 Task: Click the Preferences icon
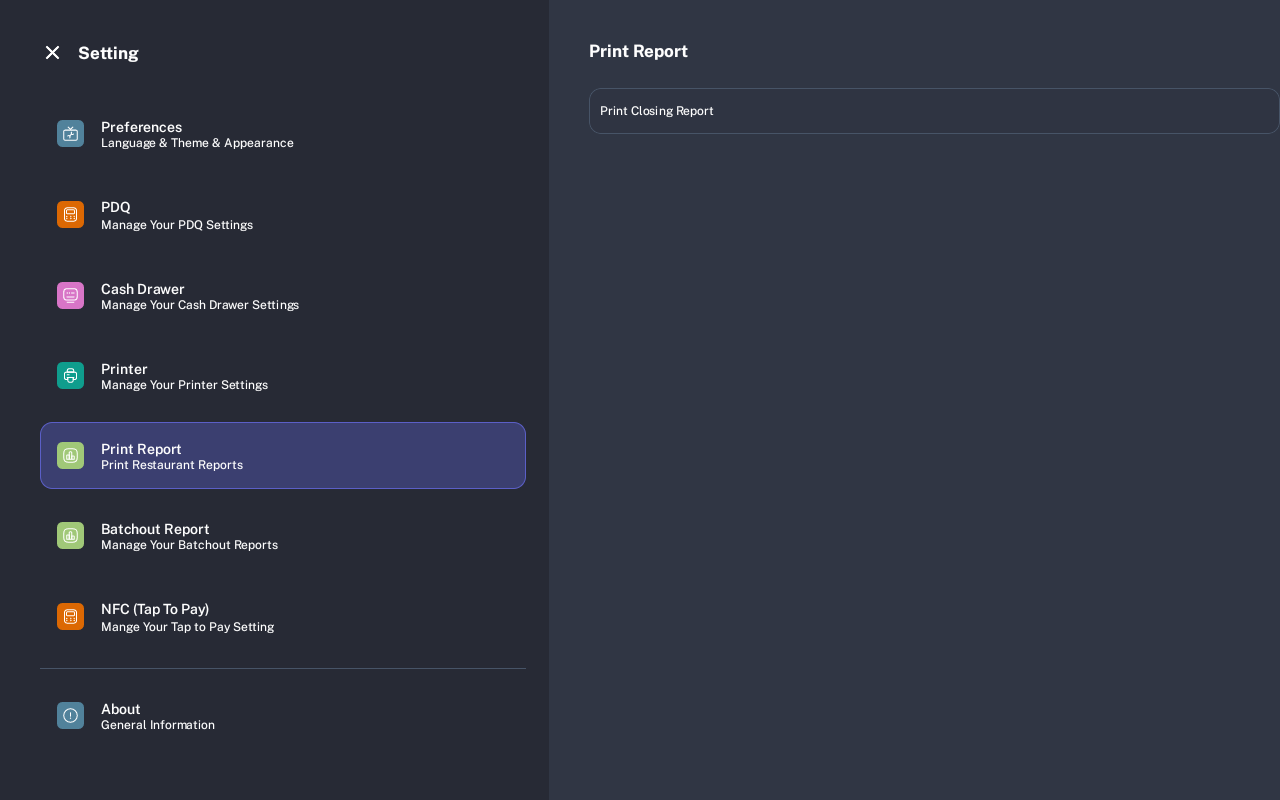pos(70,134)
